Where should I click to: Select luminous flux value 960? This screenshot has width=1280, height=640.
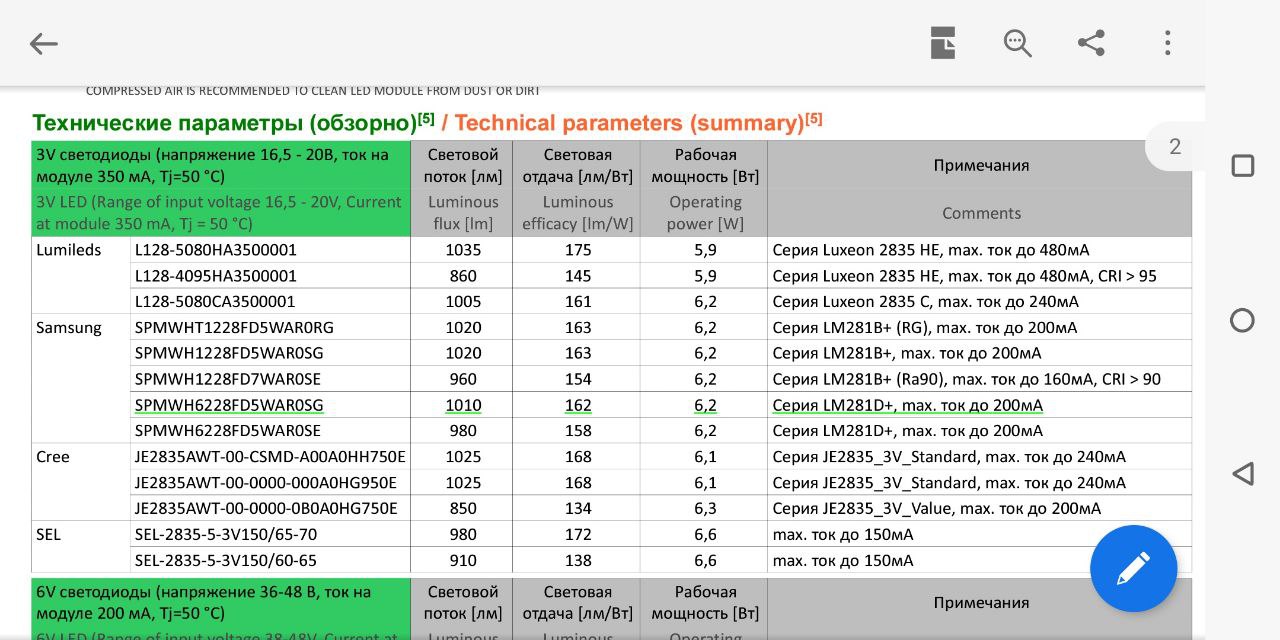click(x=463, y=379)
